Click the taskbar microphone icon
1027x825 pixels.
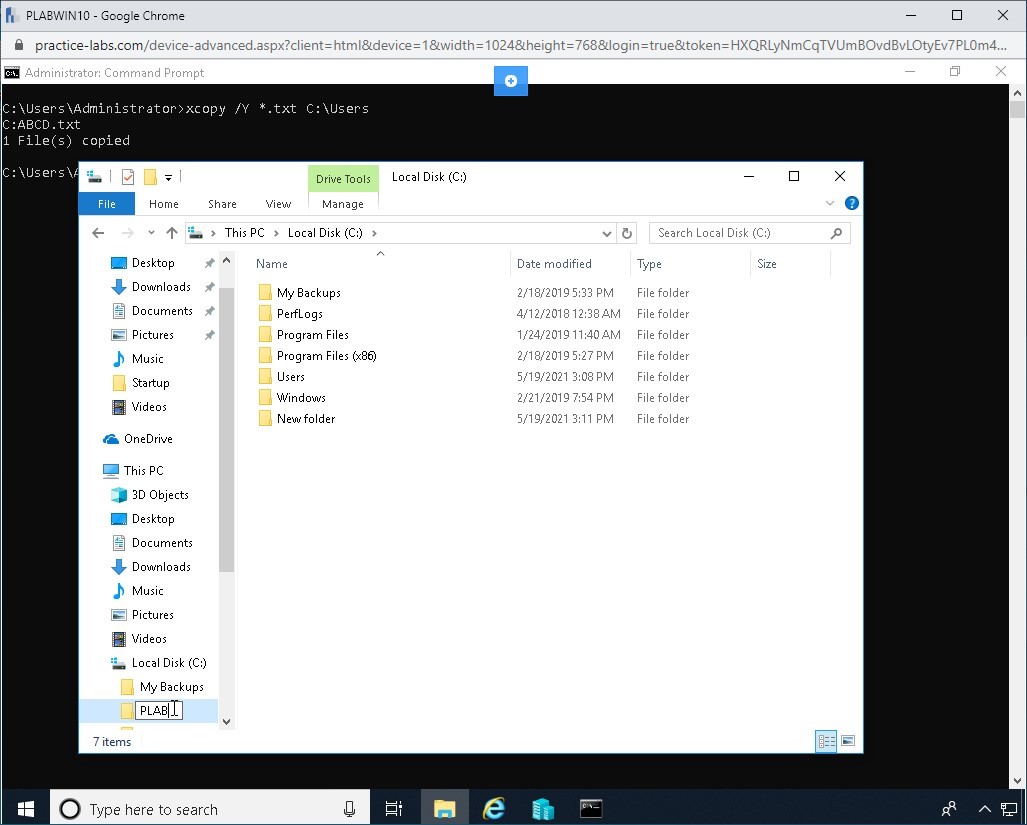[349, 809]
